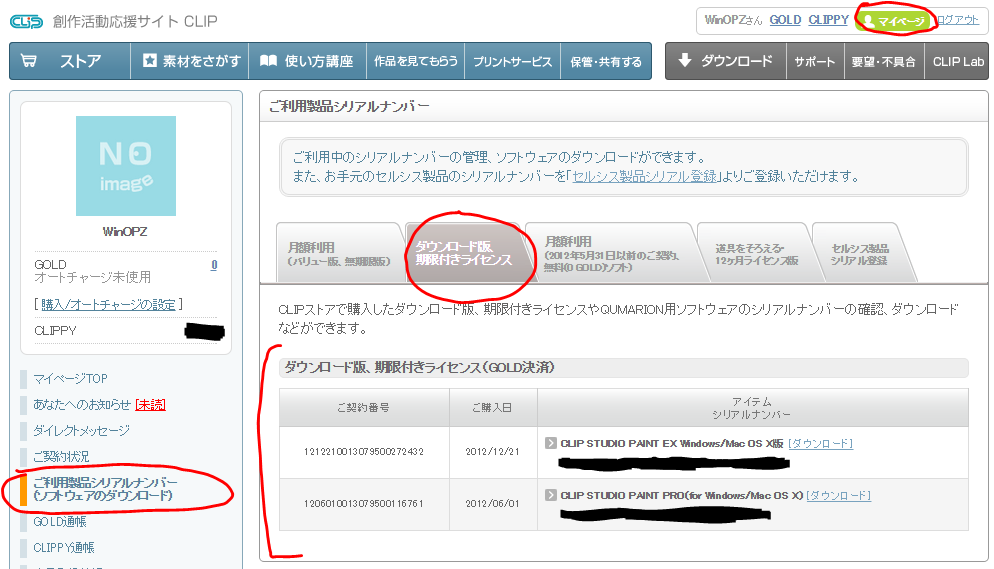Image resolution: width=994 pixels, height=569 pixels.
Task: Open あなたへのお知らせ in sidebar
Action: [82, 405]
